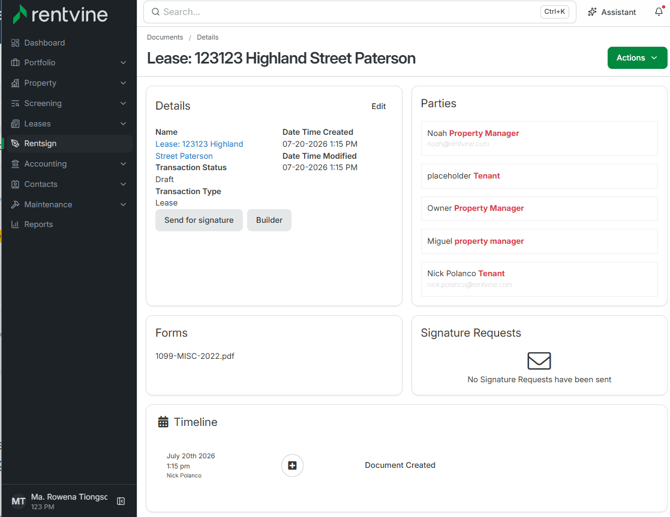Select Owner Property Manager party
This screenshot has height=517, width=670.
pos(539,209)
